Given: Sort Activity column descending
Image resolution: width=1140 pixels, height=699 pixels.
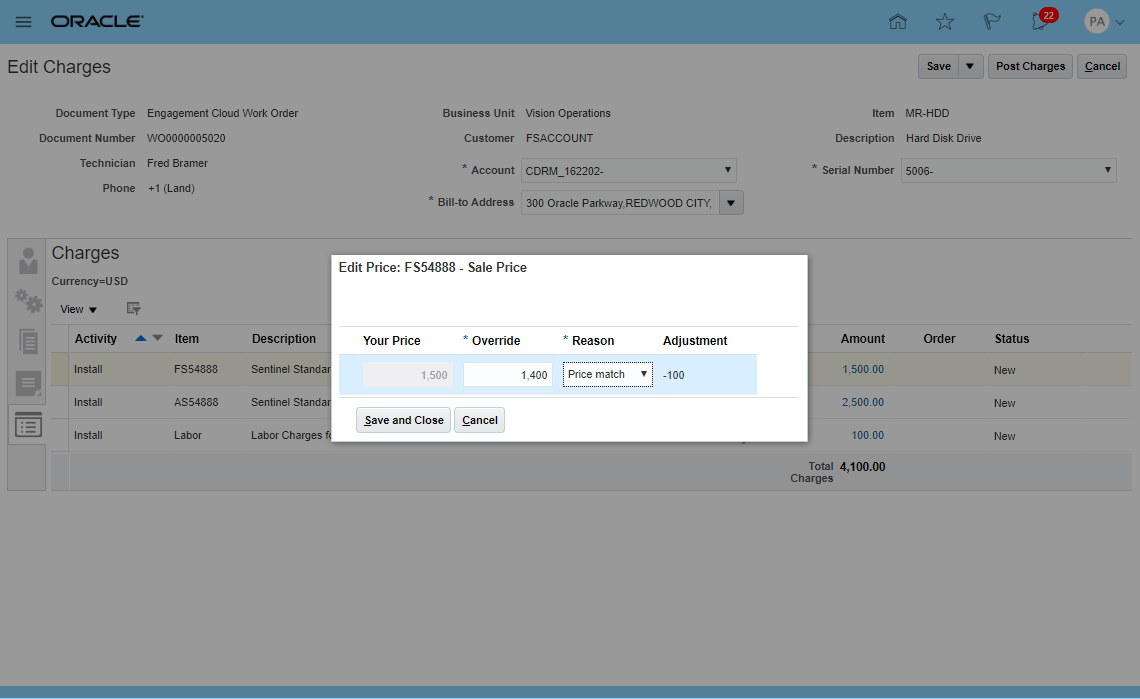Looking at the screenshot, I should 157,338.
